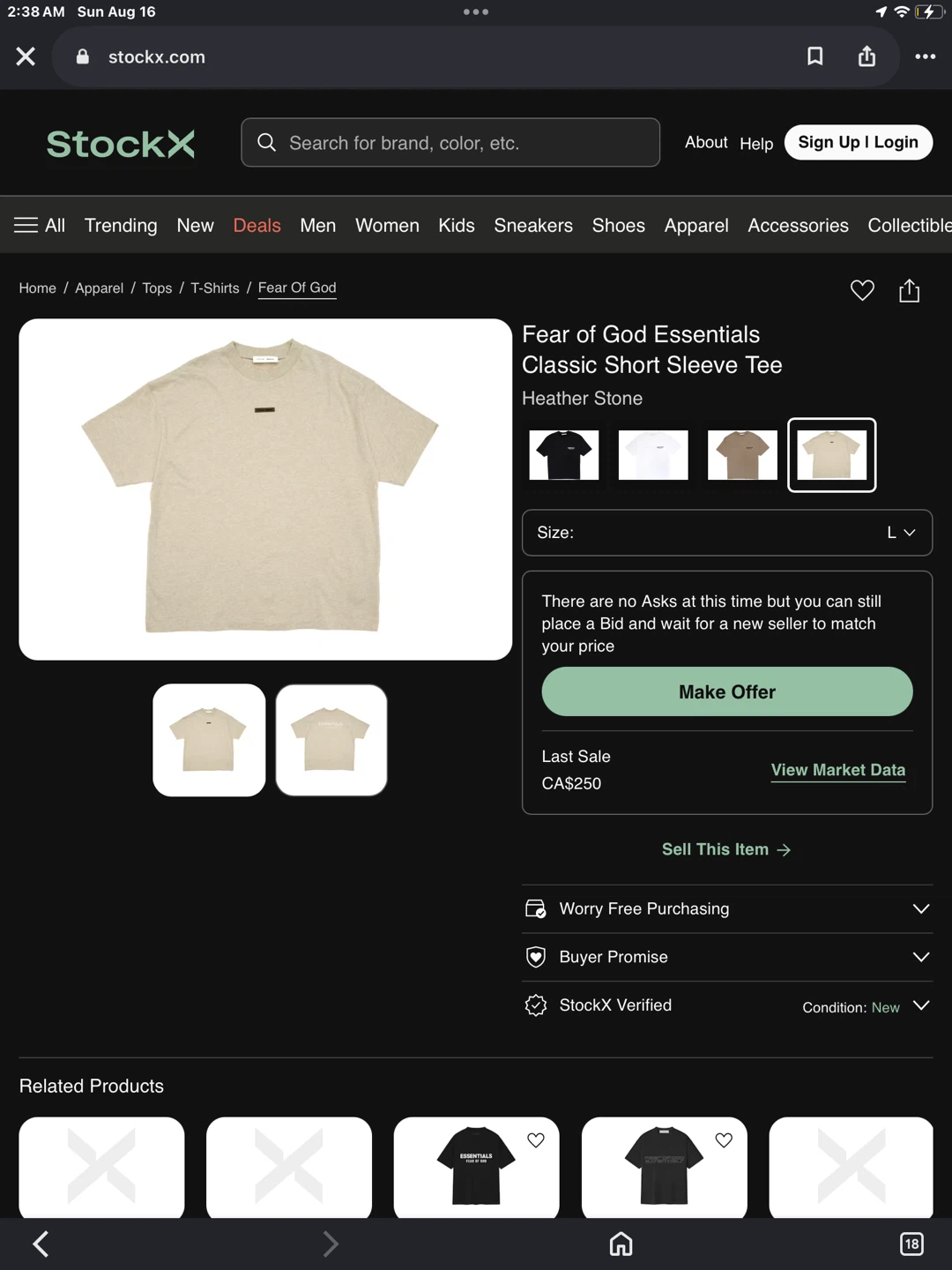
Task: Open the All hamburger menu
Action: tap(40, 226)
